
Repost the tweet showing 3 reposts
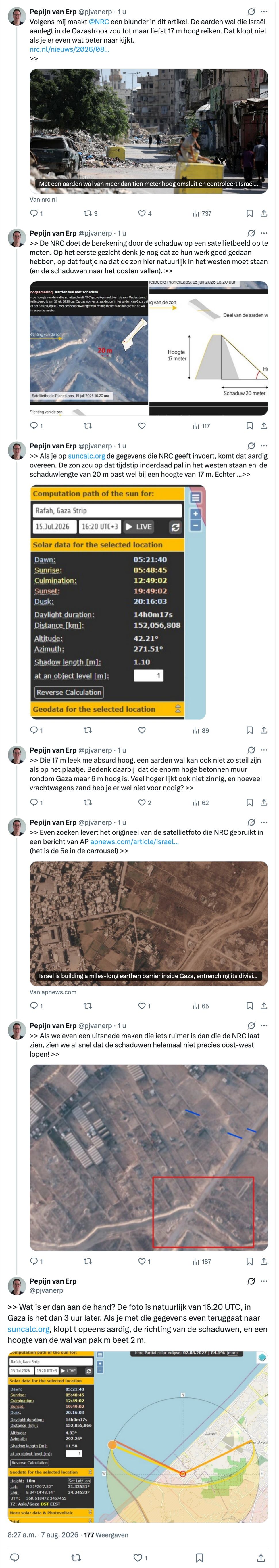[90, 214]
